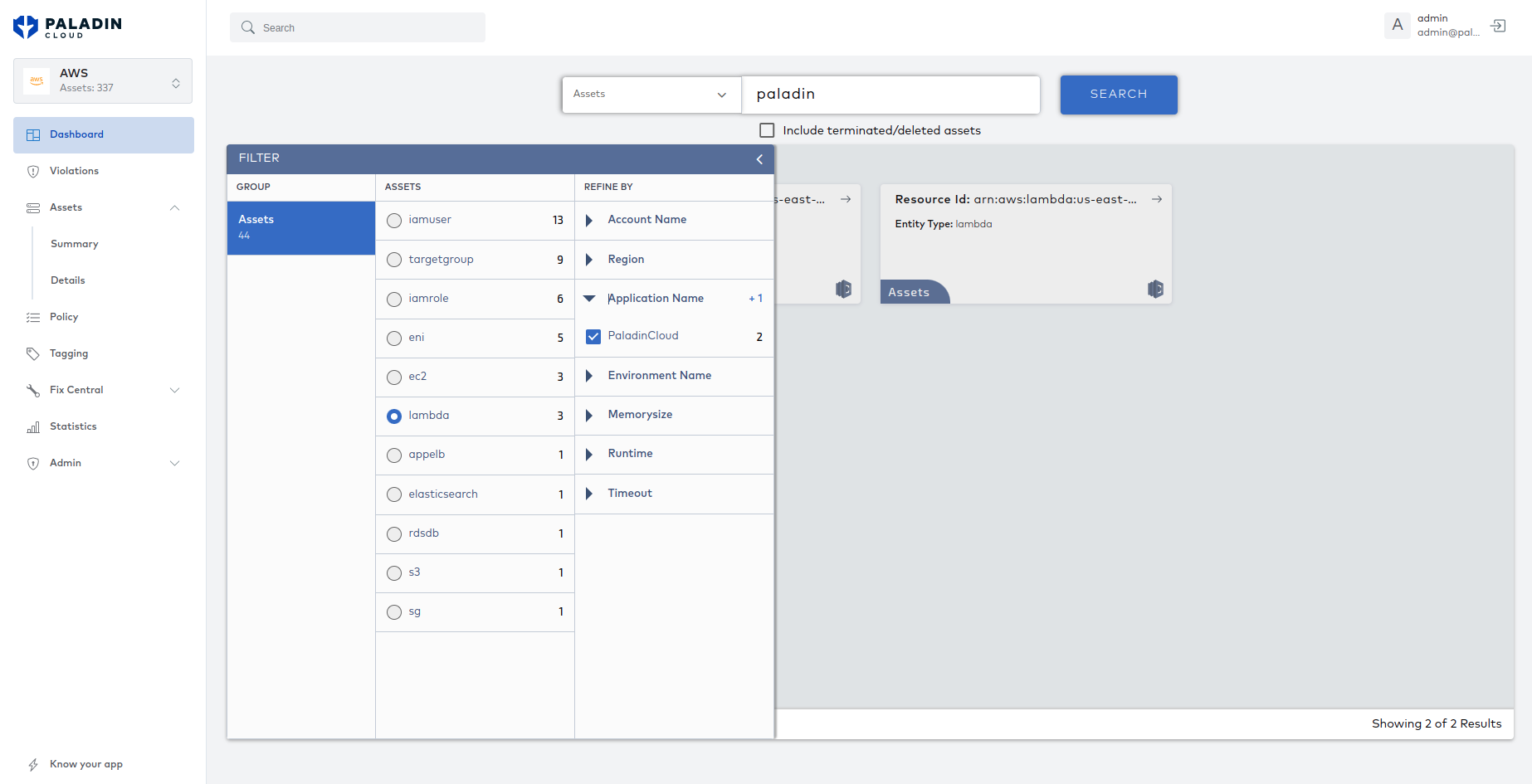Click the Statistics bar chart icon
1532x784 pixels.
[x=33, y=427]
